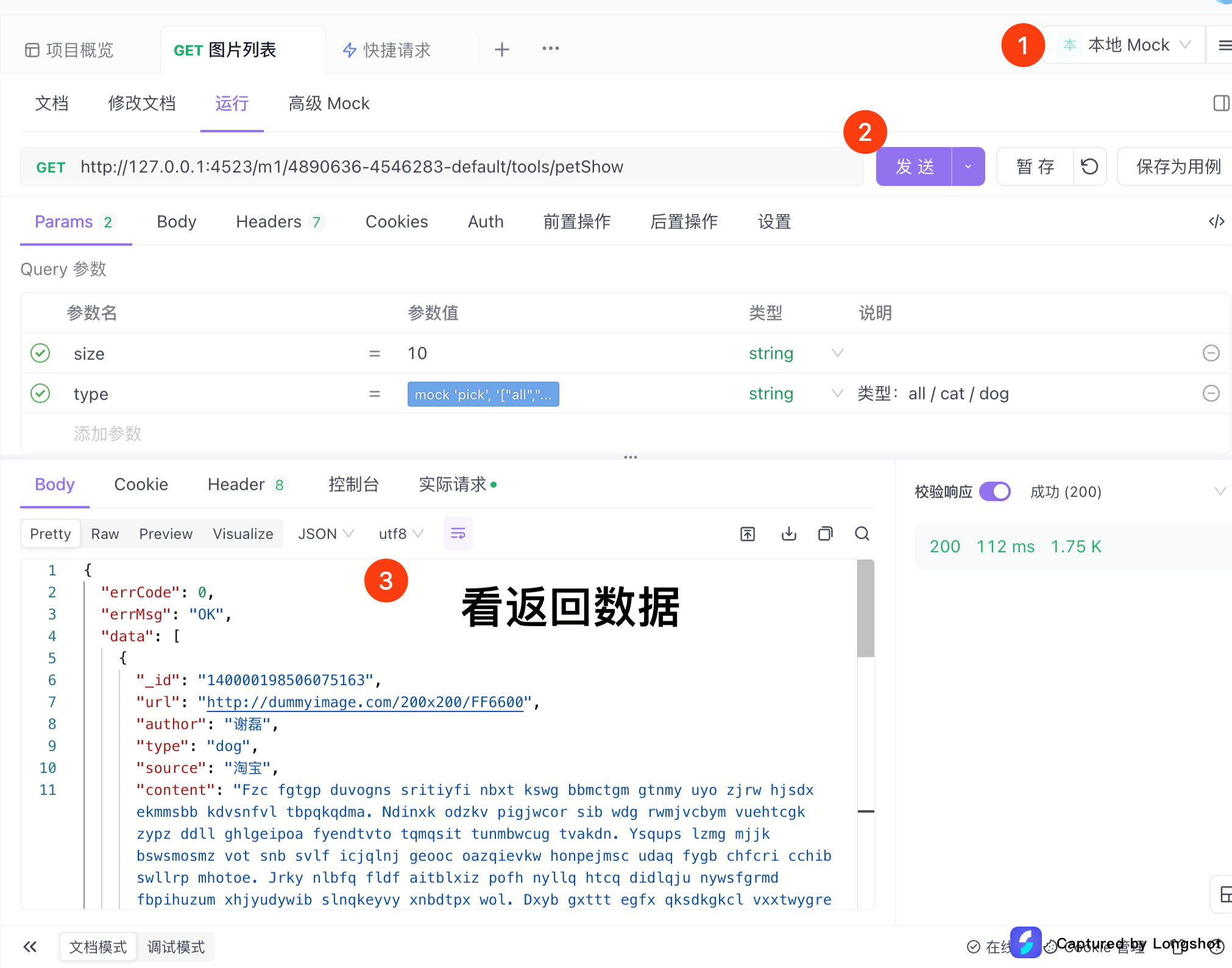Screen dimensions: 1232x968
Task: Click the size parameter value 10
Action: click(x=417, y=354)
